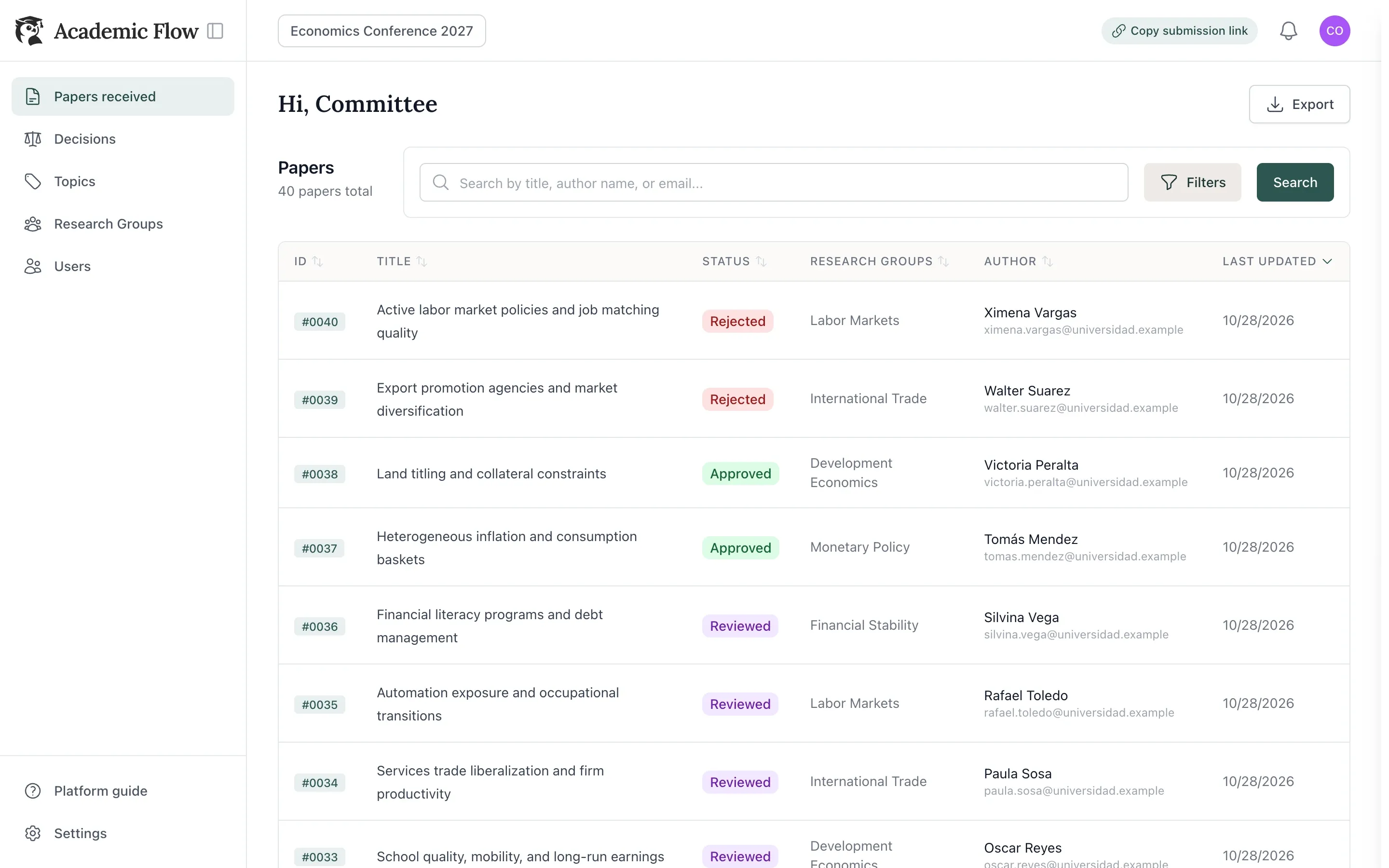Sort by Title using its sort arrows
The height and width of the screenshot is (868, 1389).
tap(422, 262)
